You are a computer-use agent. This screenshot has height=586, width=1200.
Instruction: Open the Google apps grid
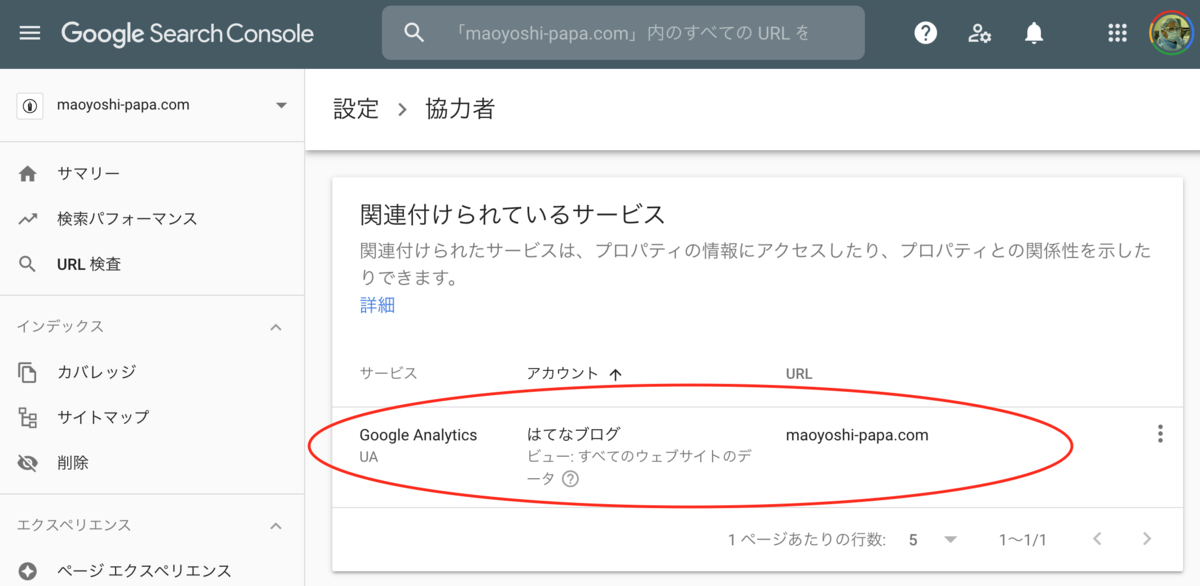(1118, 33)
